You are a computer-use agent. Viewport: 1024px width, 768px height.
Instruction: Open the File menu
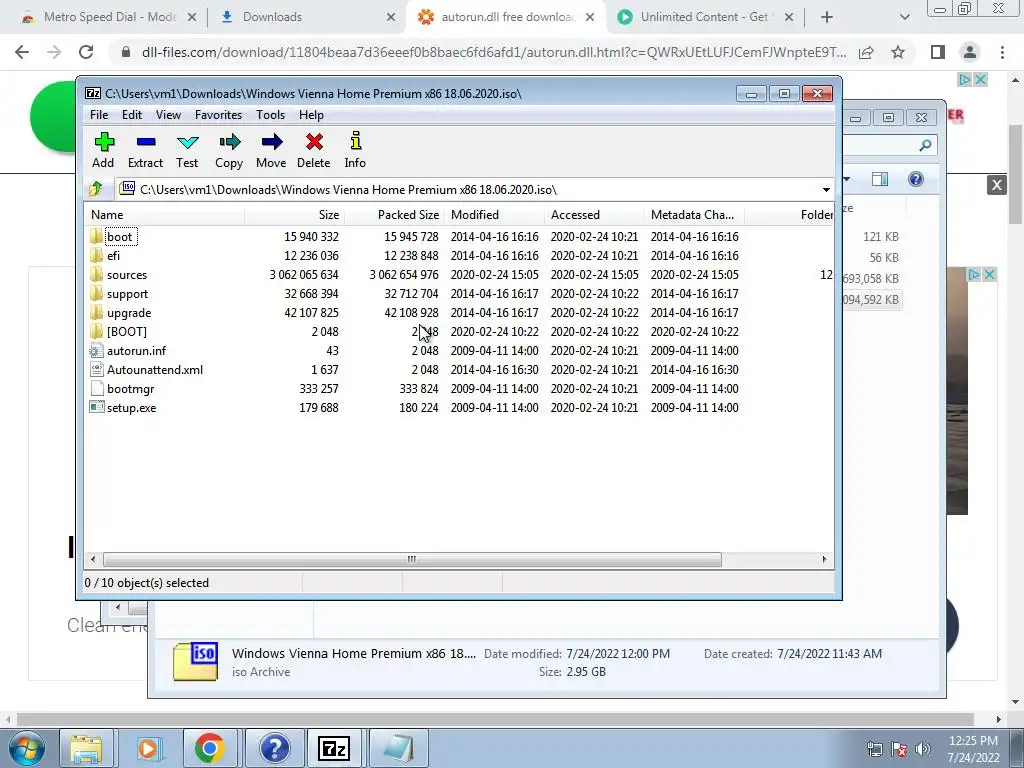[x=99, y=114]
